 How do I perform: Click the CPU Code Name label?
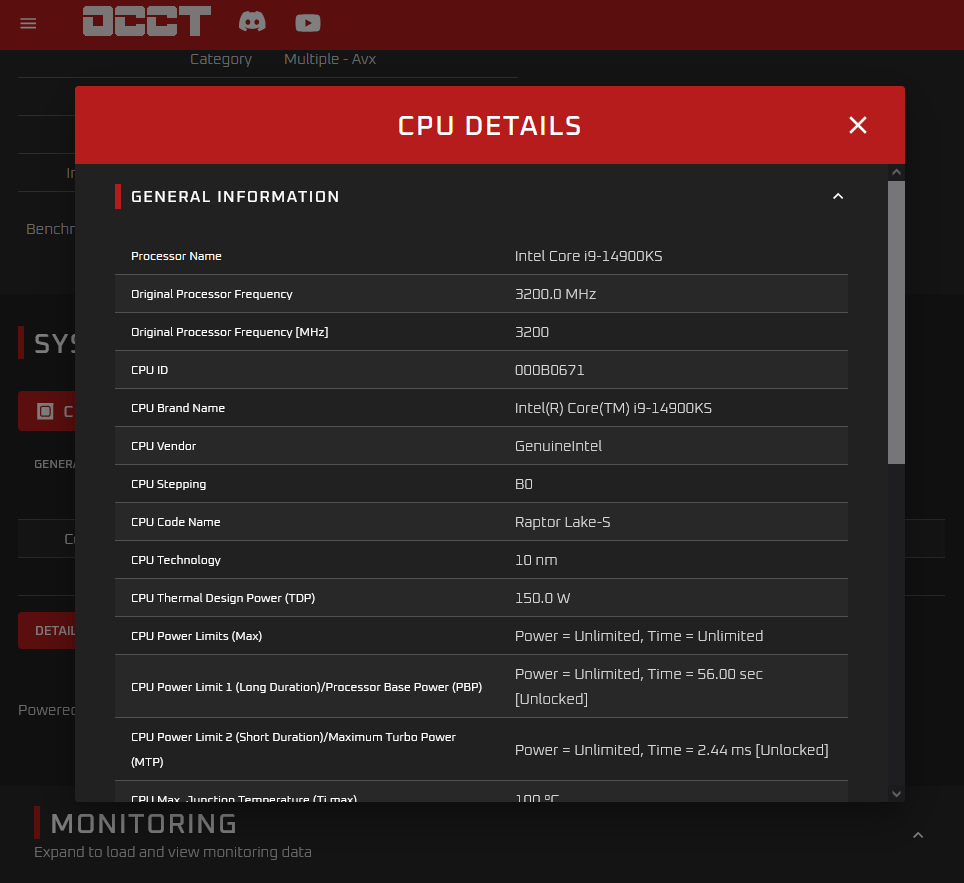[176, 522]
